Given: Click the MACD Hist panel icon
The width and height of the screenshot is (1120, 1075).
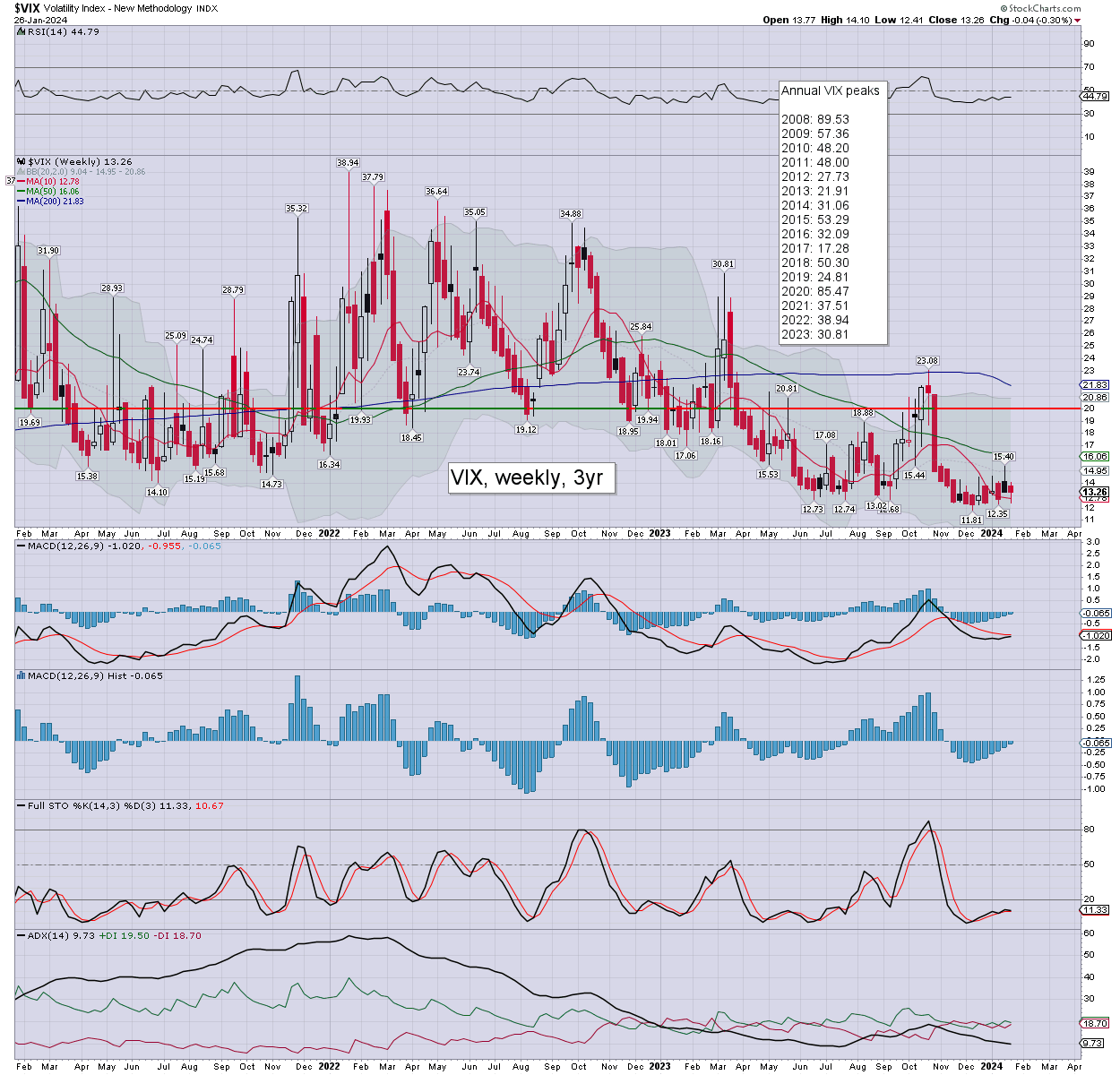Looking at the screenshot, I should (19, 675).
